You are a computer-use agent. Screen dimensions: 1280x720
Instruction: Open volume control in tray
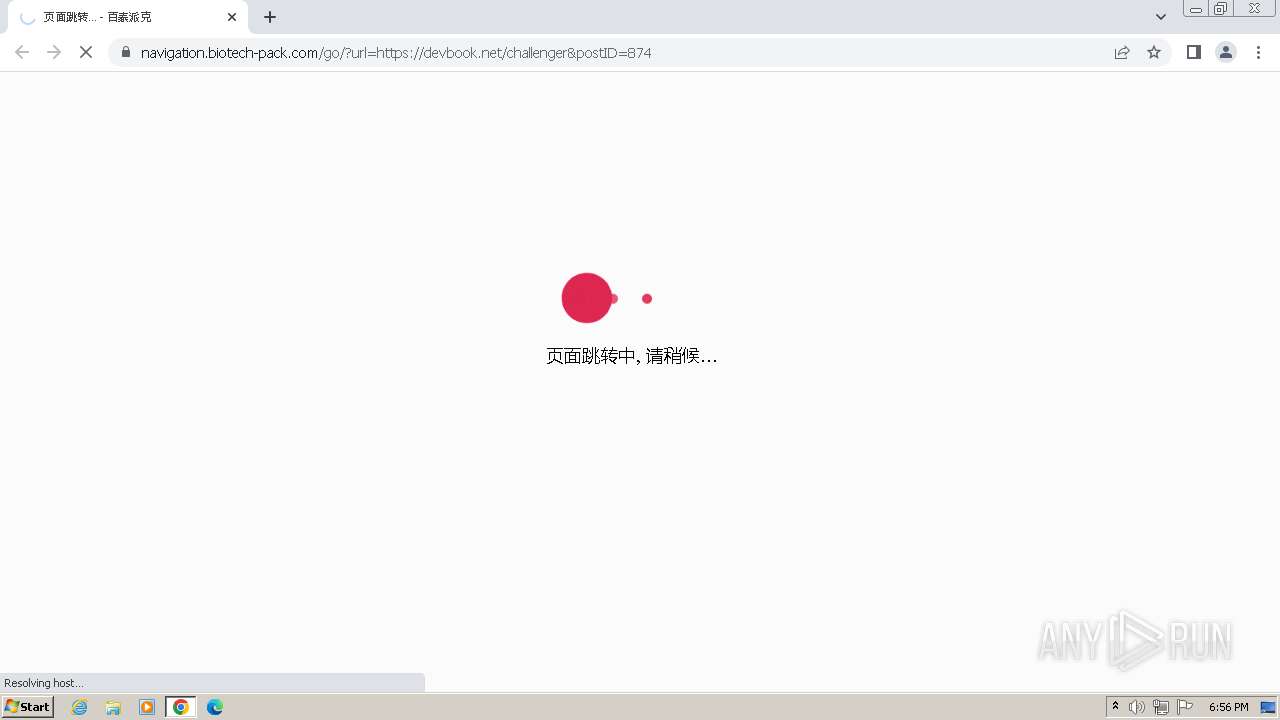tap(1137, 707)
